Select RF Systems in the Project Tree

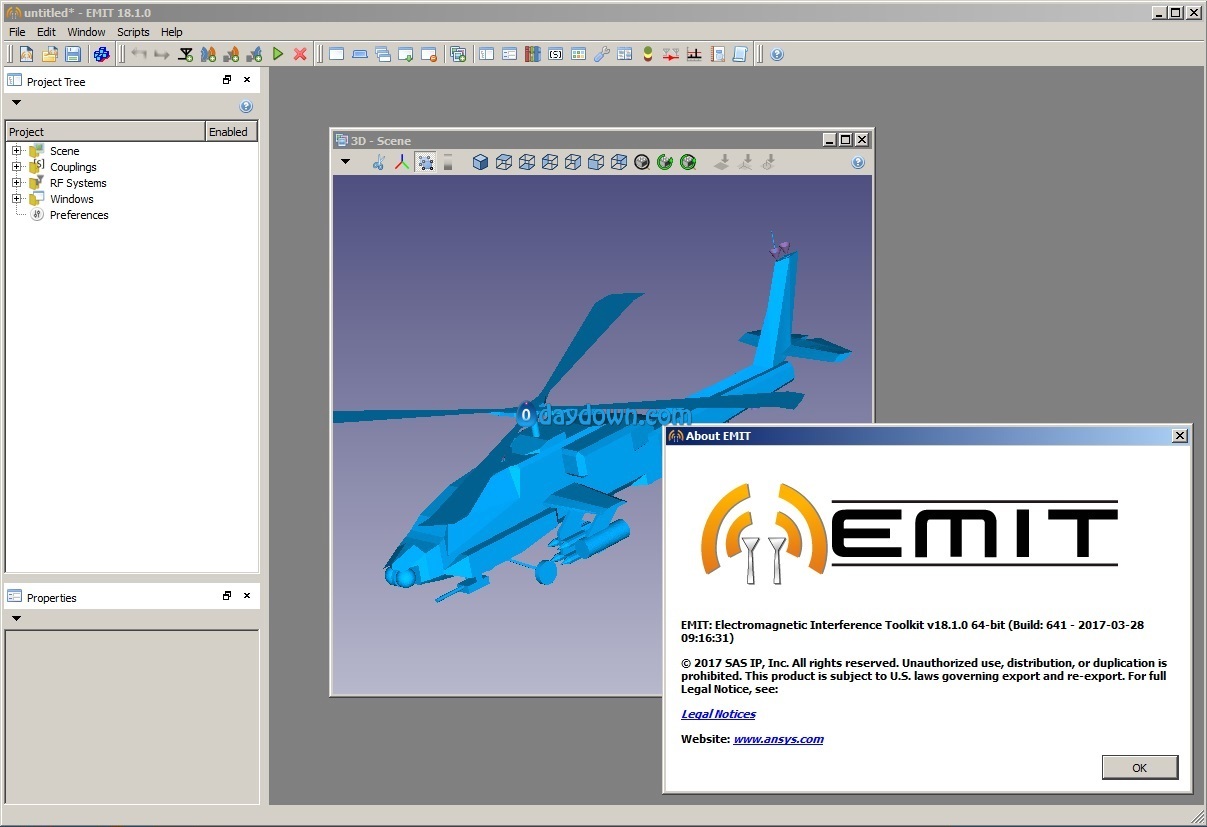78,183
